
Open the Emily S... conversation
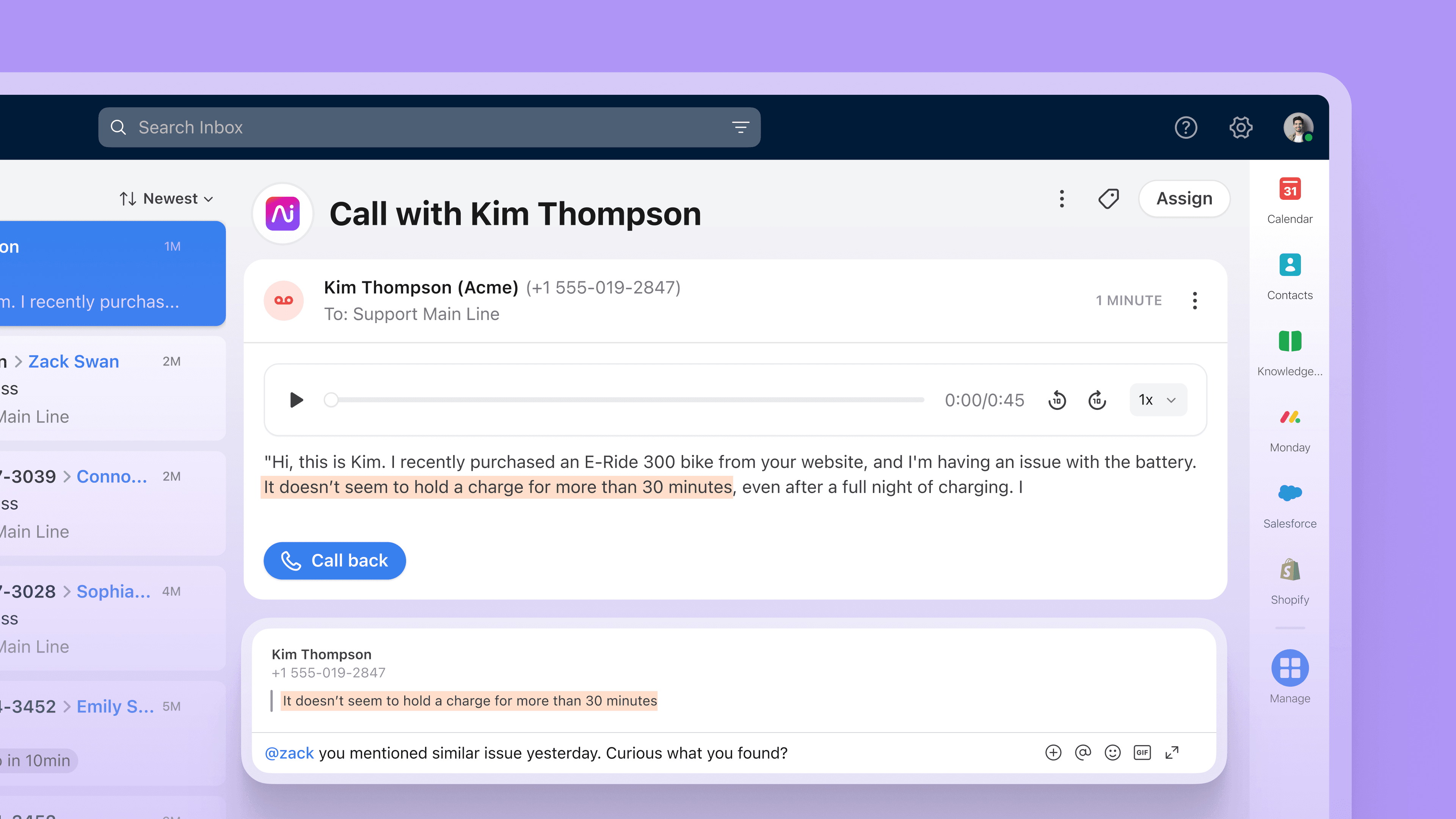click(112, 733)
